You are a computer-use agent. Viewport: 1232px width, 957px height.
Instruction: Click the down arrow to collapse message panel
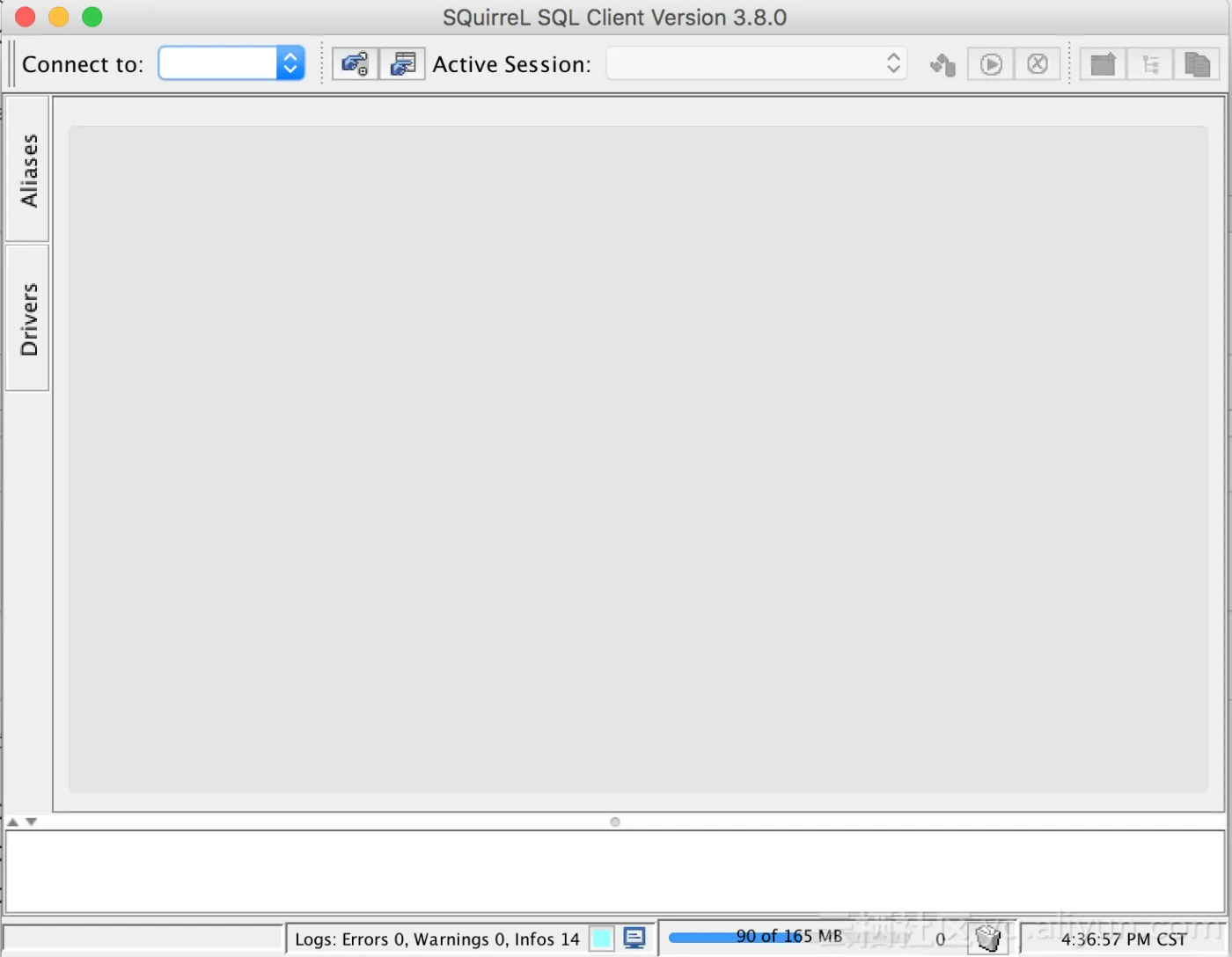click(32, 822)
